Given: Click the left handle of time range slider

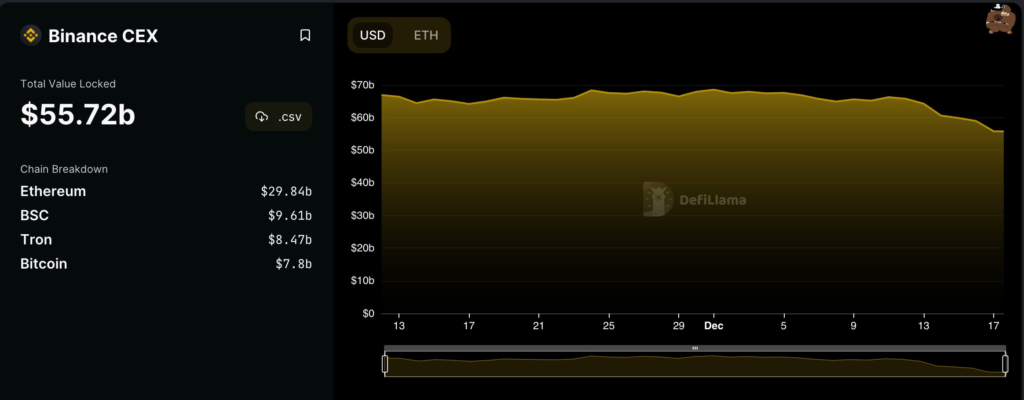Looking at the screenshot, I should [385, 364].
